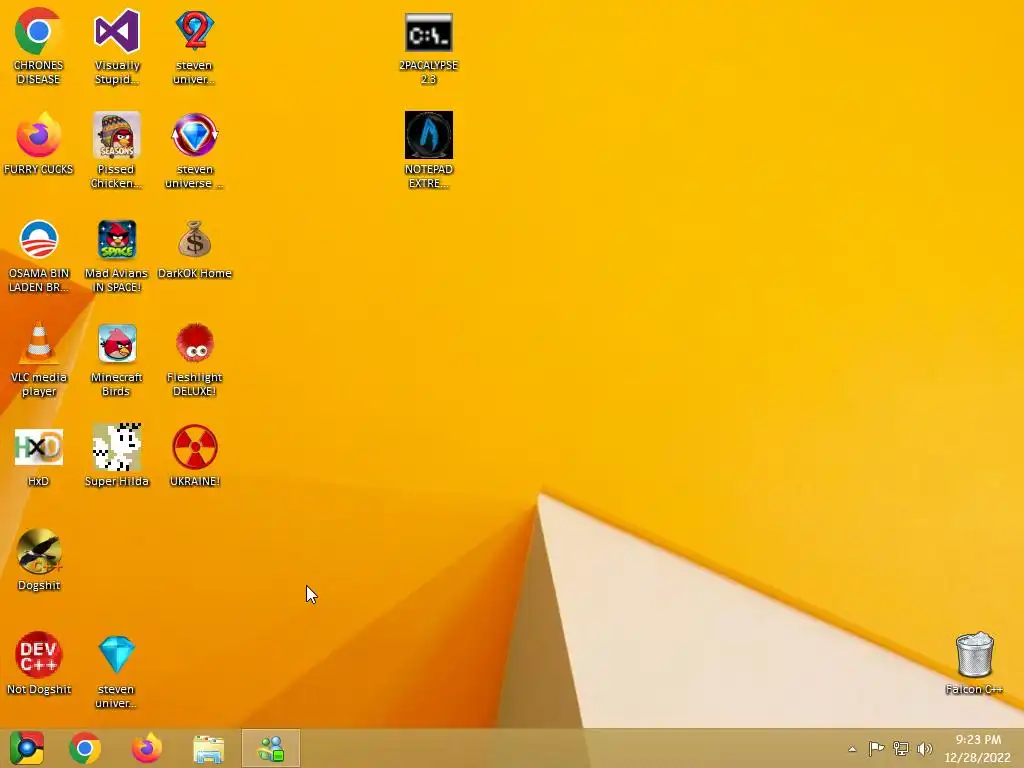The height and width of the screenshot is (768, 1024).
Task: Open File Explorer from the taskbar
Action: (208, 748)
